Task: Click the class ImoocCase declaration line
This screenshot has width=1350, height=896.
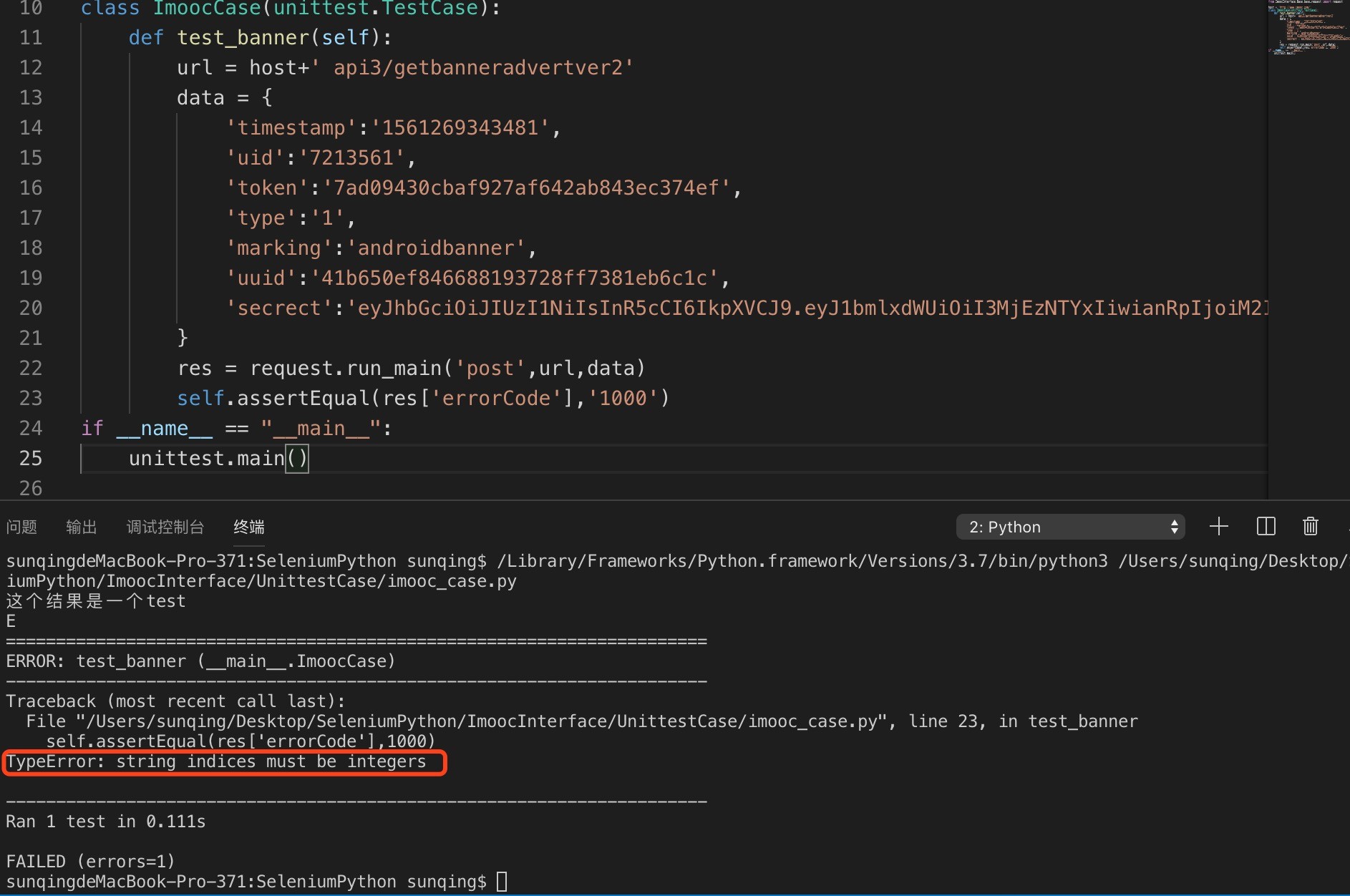Action: 291,8
